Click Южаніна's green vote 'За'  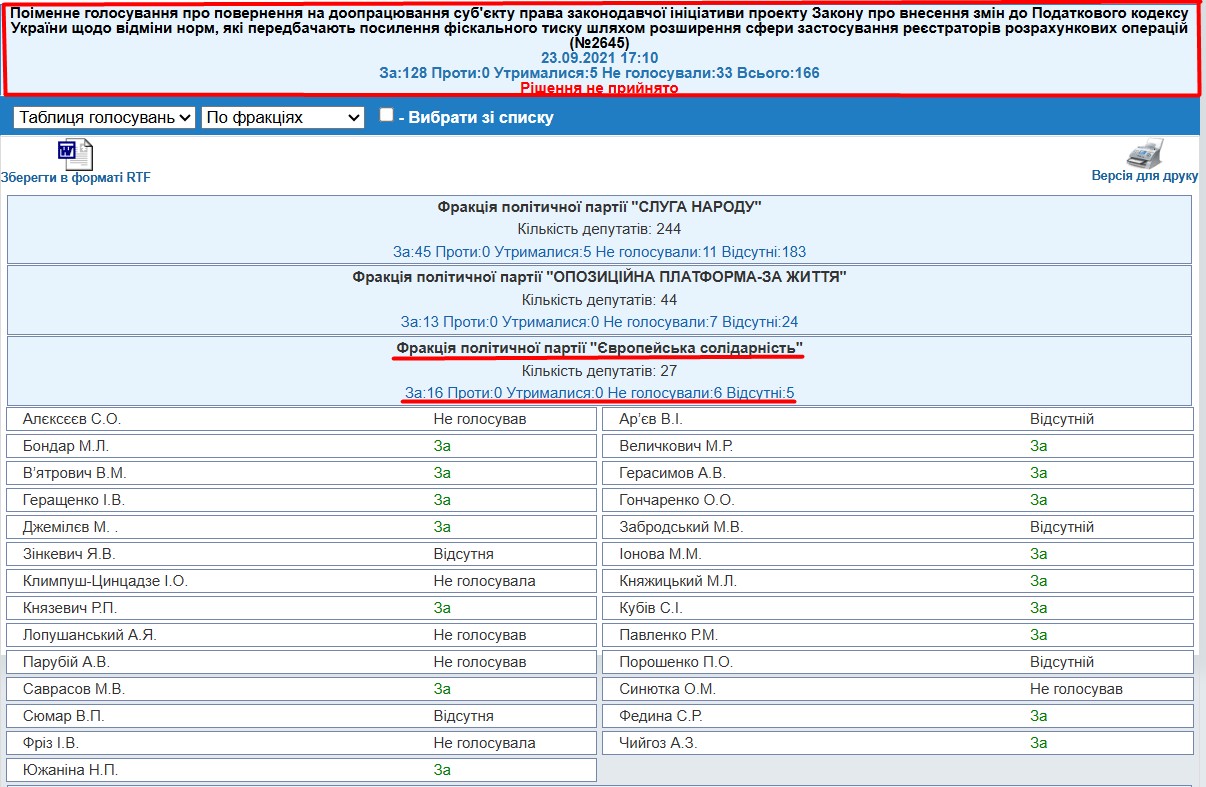(x=442, y=770)
